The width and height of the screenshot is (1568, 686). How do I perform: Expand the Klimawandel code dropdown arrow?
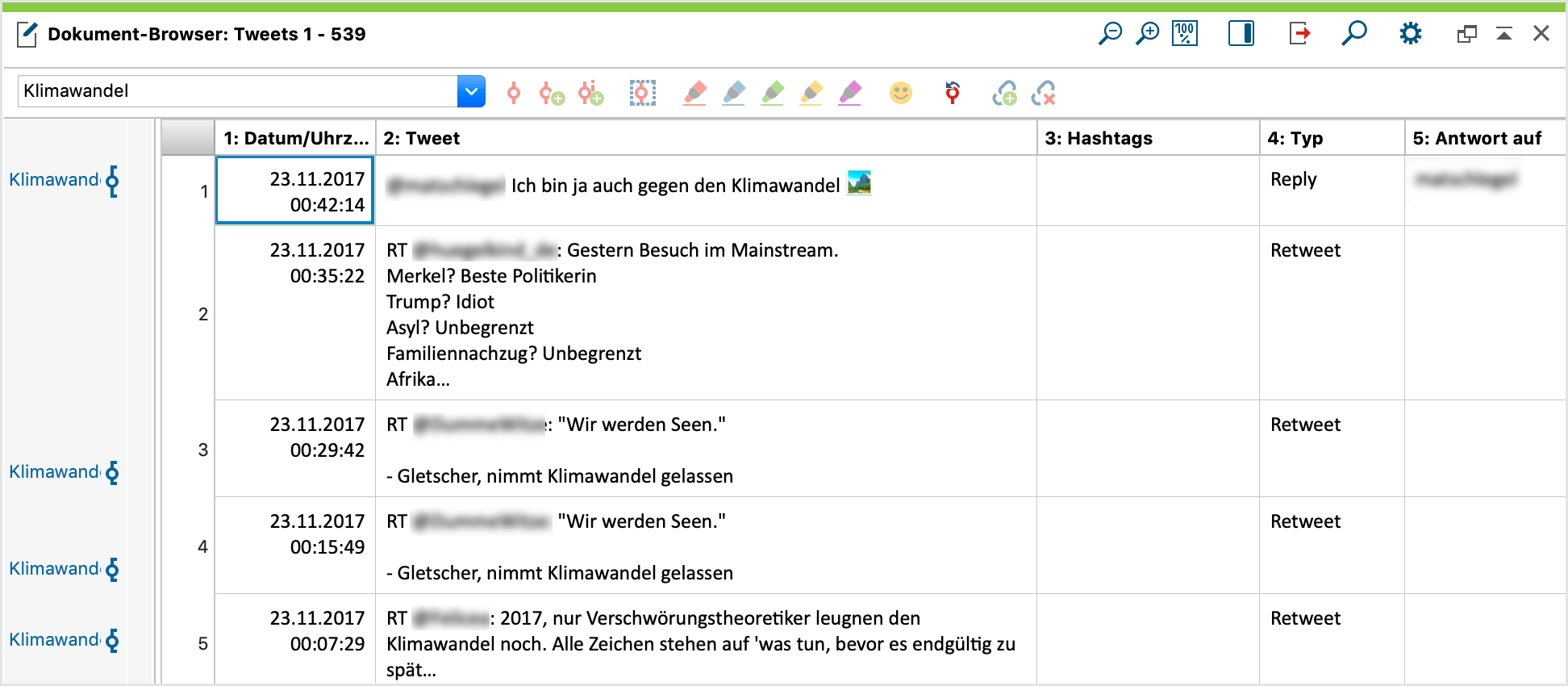click(x=471, y=91)
